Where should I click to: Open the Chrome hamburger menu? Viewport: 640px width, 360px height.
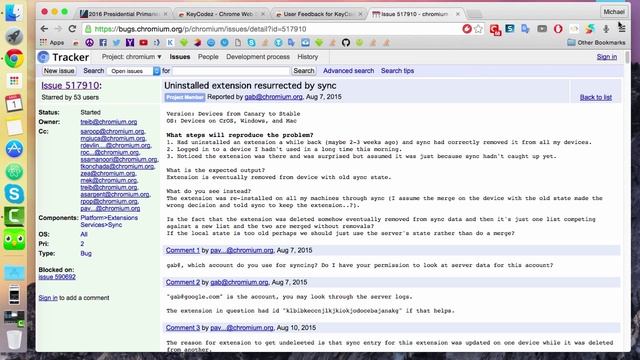pos(622,29)
